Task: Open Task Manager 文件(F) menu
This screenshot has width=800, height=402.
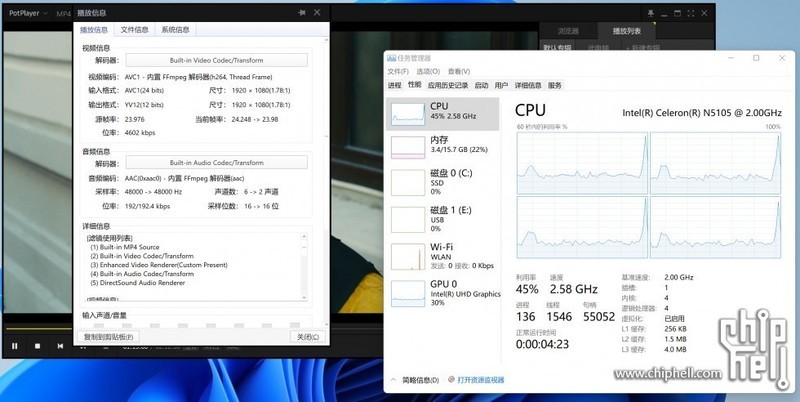Action: (398, 71)
